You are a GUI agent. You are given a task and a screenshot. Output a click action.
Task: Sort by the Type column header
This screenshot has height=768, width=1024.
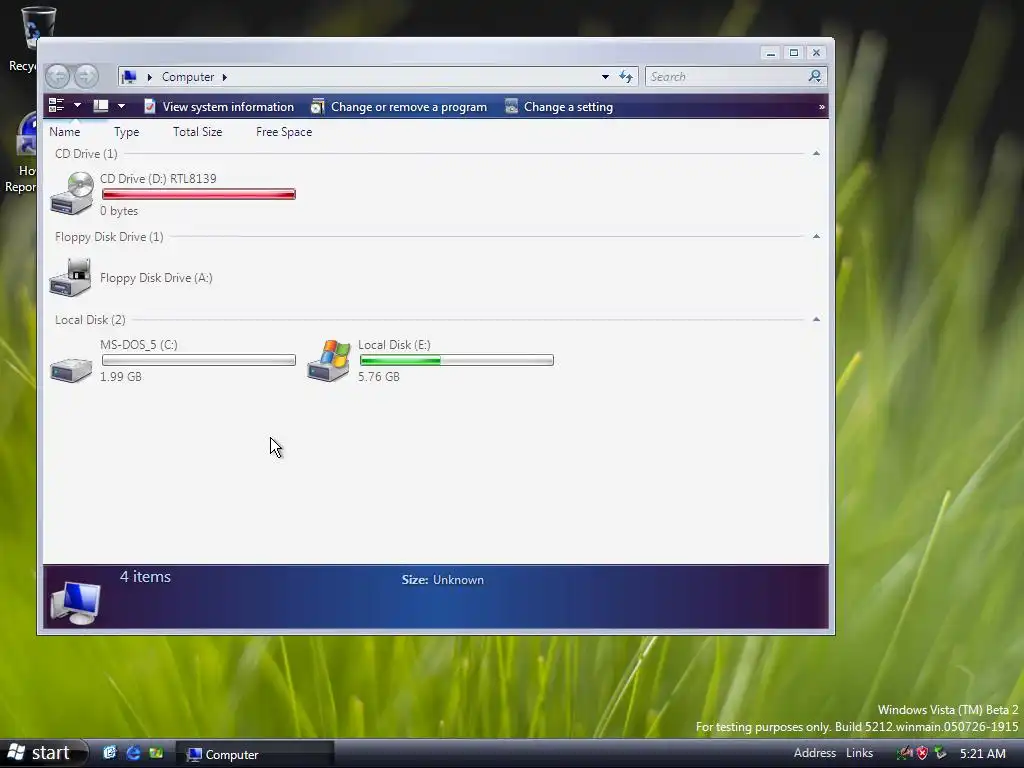point(127,132)
